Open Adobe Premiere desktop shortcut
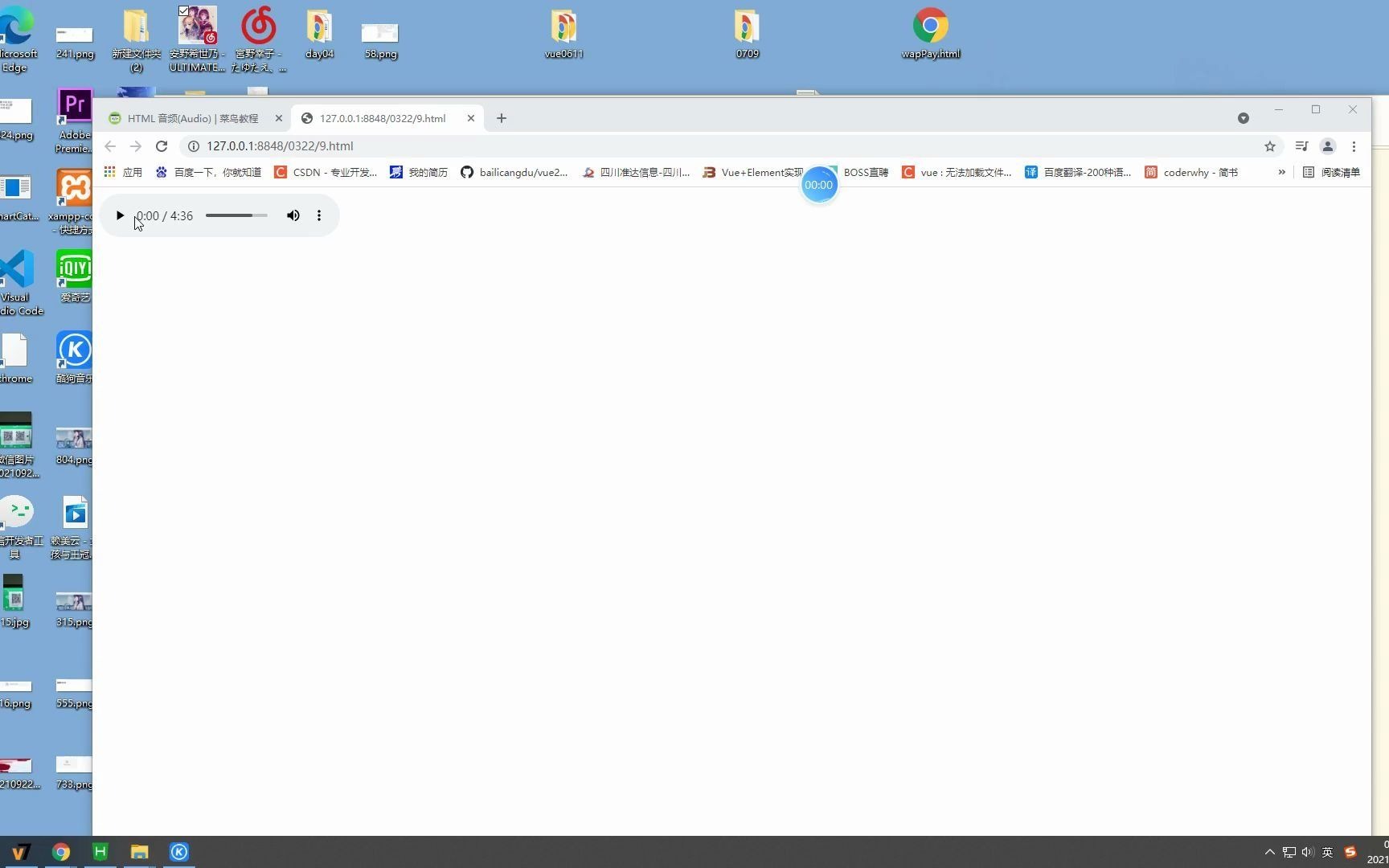Screen dimensions: 1389x868 pyautogui.click(x=75, y=121)
